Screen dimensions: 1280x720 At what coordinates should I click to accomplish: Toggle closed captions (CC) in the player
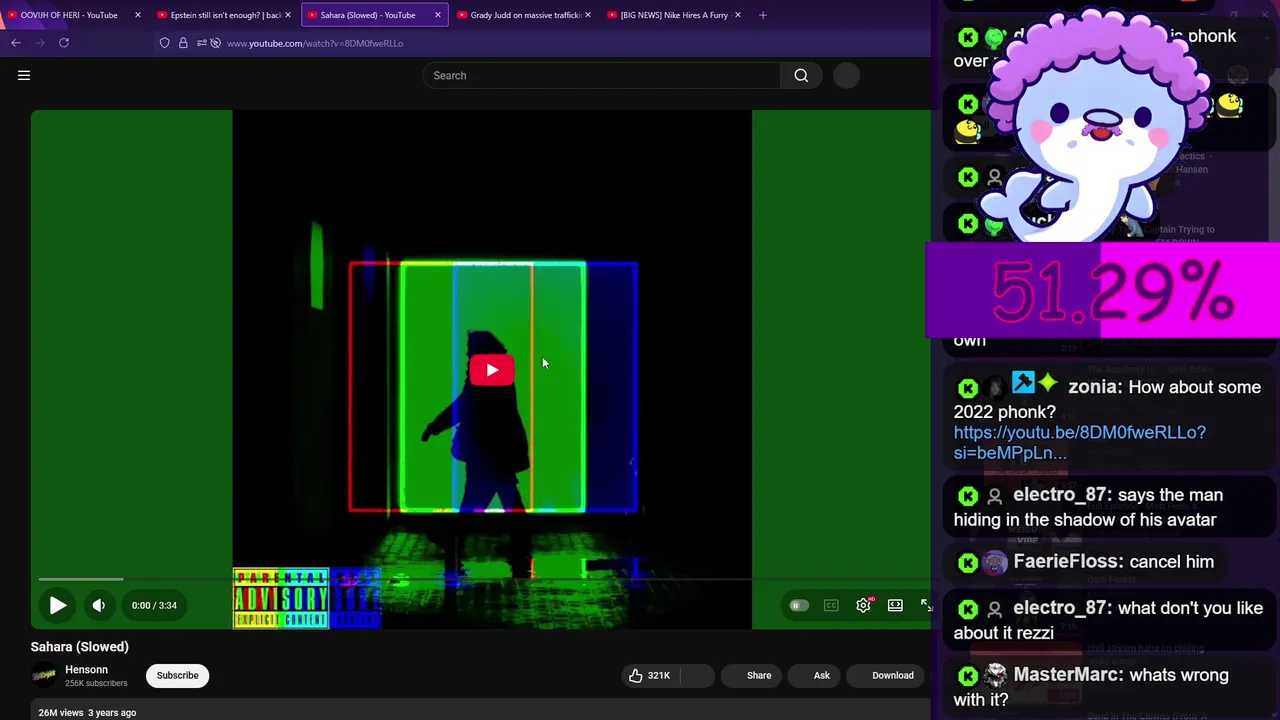pyautogui.click(x=831, y=605)
